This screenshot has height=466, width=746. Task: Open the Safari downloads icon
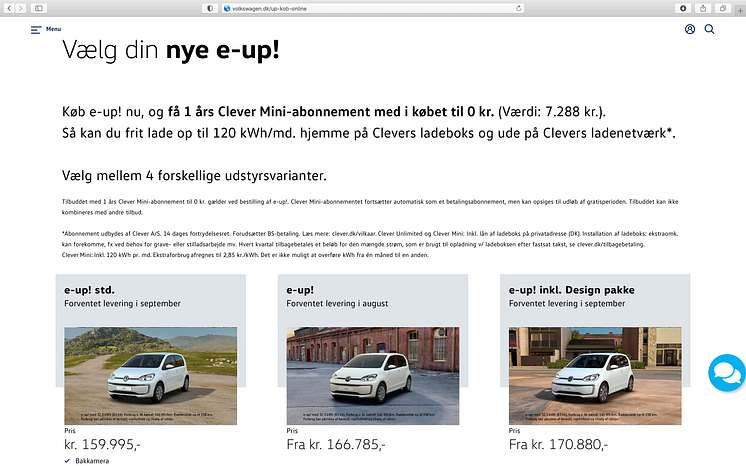[x=683, y=8]
